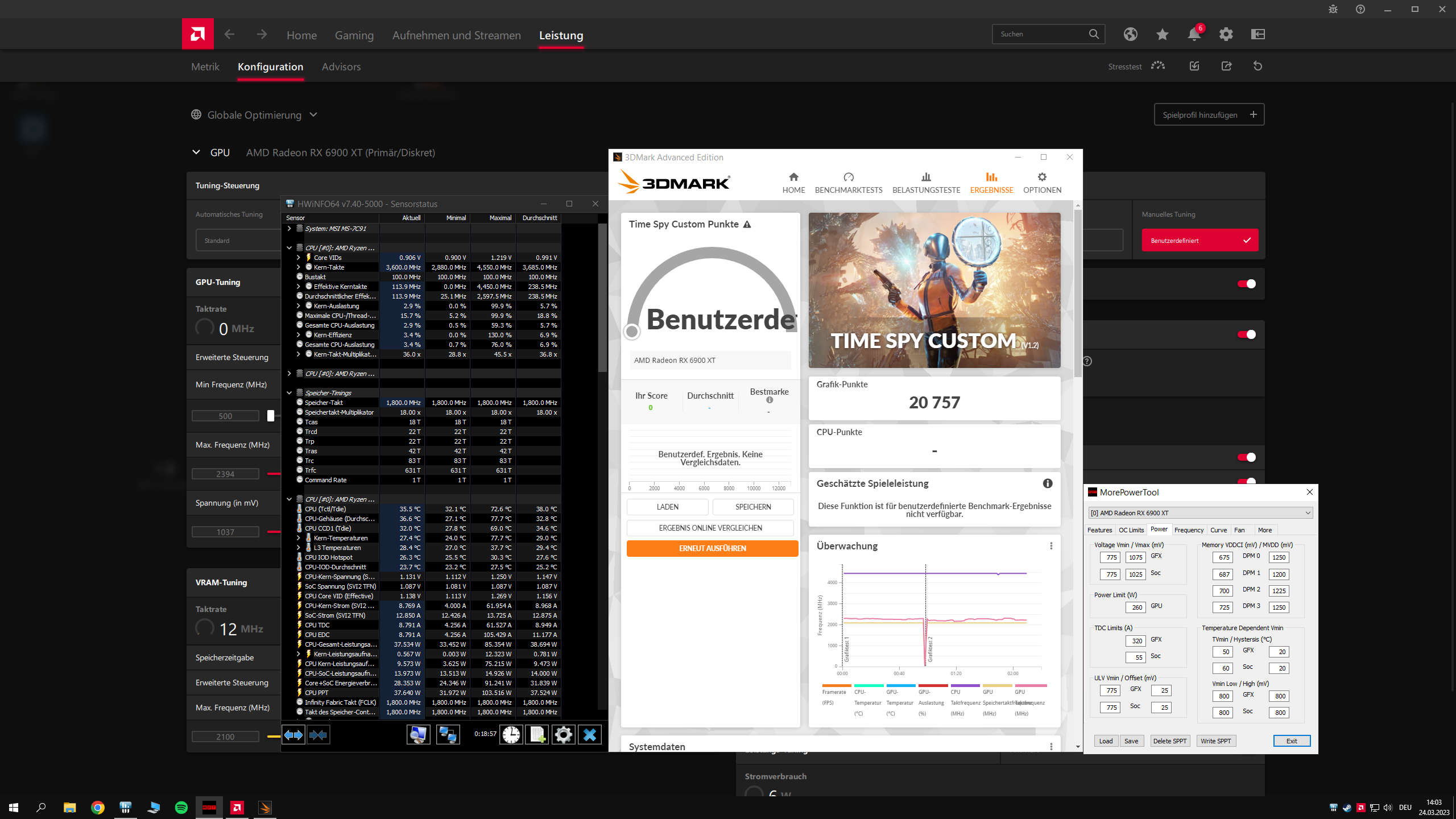Toggle the second red tuning switch
Viewport: 1456px width, 819px height.
pyautogui.click(x=1246, y=334)
